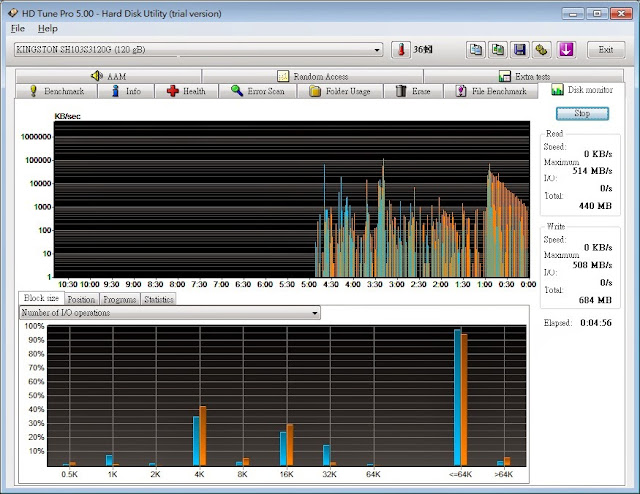640x494 pixels.
Task: Select the Programs sub-tab
Action: pos(119,299)
